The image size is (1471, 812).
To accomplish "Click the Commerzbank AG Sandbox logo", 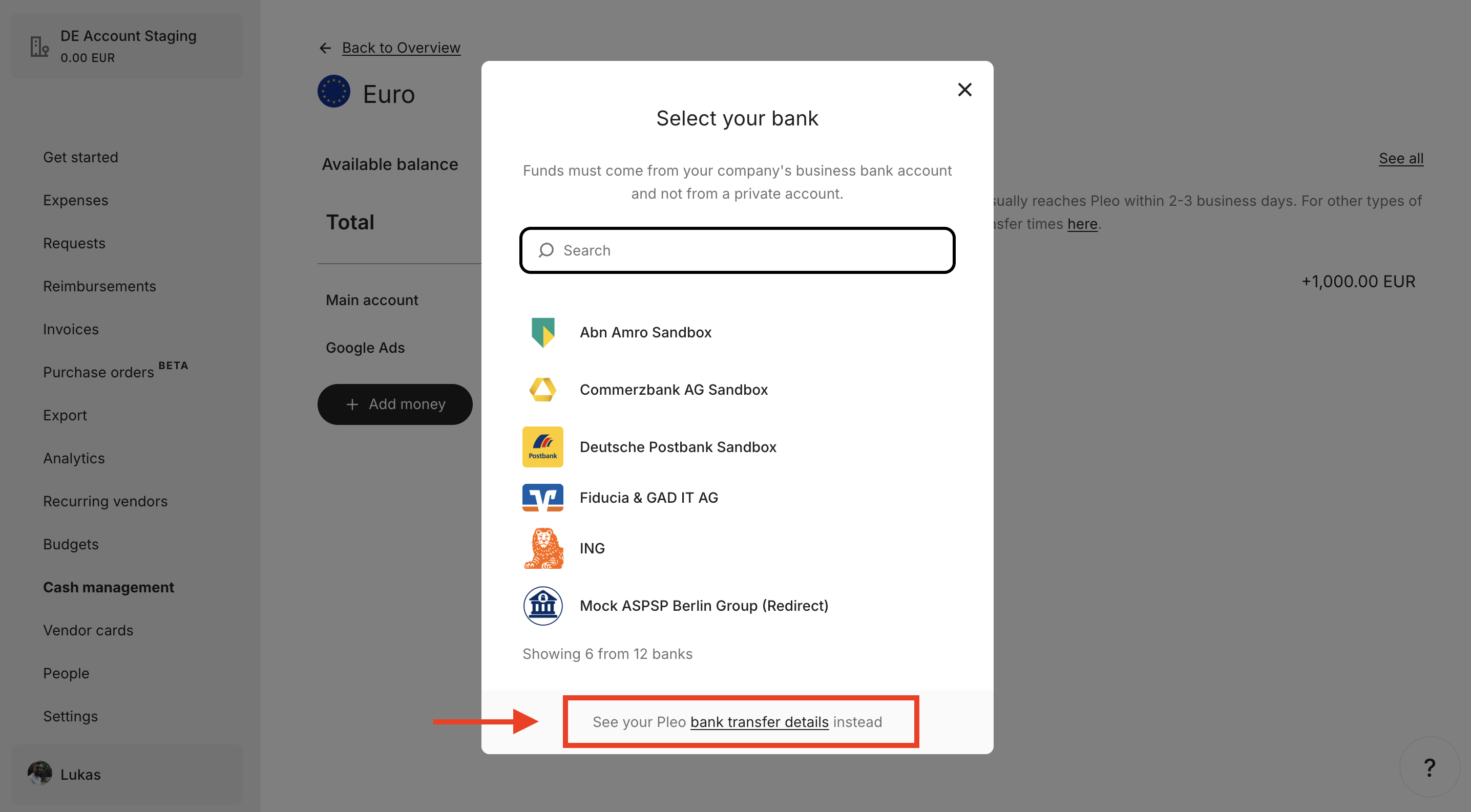I will (x=542, y=390).
